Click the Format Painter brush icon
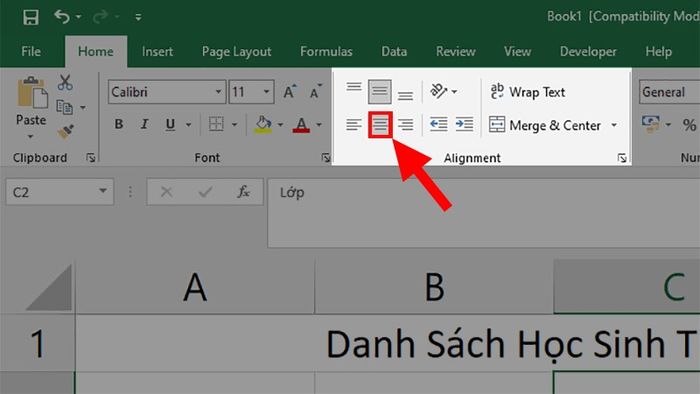 click(x=66, y=132)
